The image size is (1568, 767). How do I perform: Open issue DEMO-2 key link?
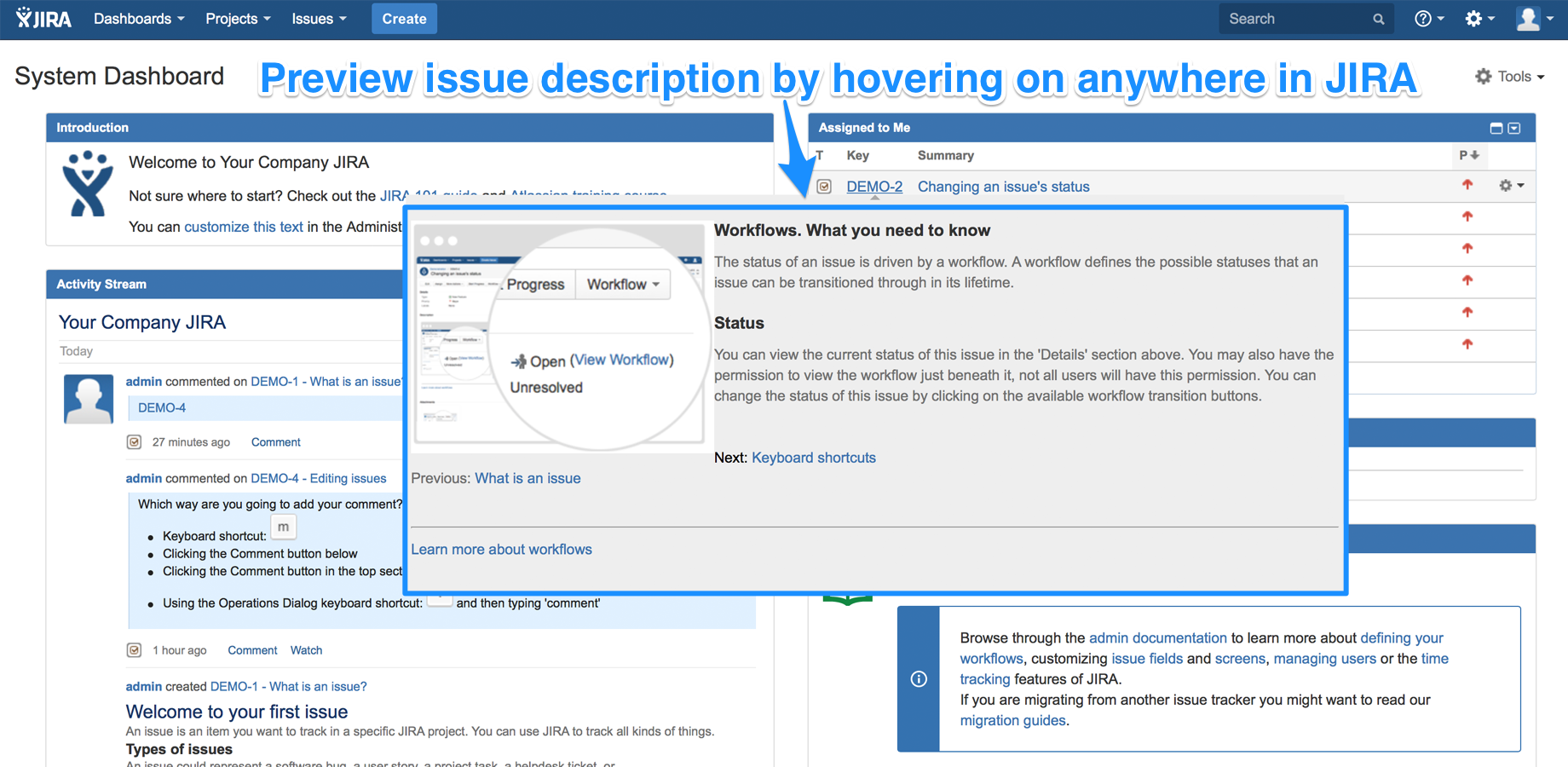coord(874,187)
